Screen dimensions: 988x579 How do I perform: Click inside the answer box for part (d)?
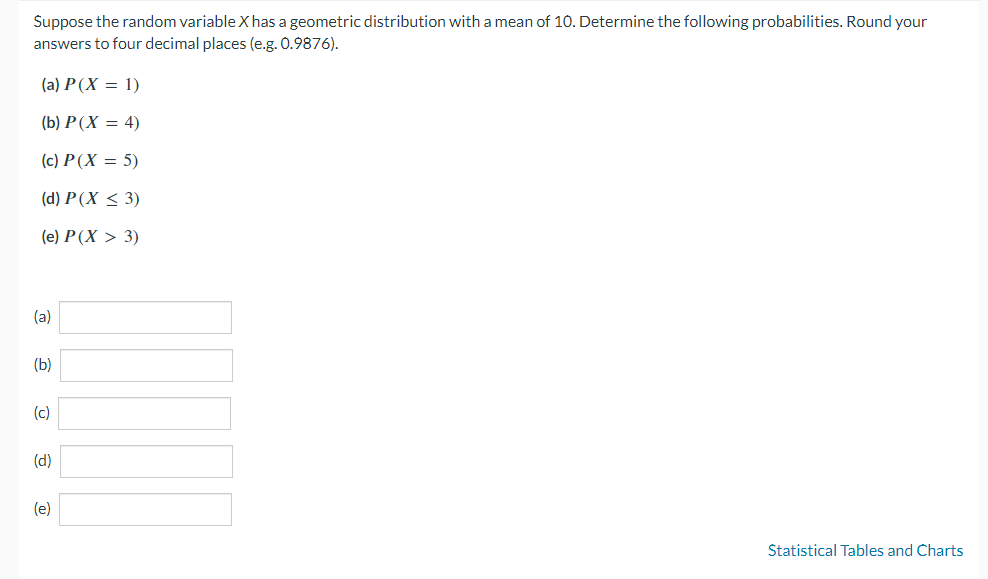pyautogui.click(x=146, y=461)
